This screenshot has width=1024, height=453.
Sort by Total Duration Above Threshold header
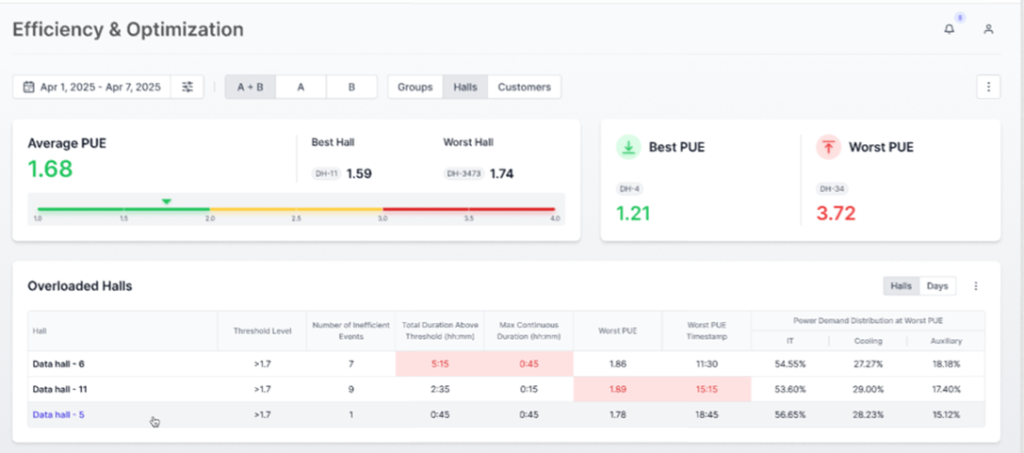pyautogui.click(x=440, y=330)
